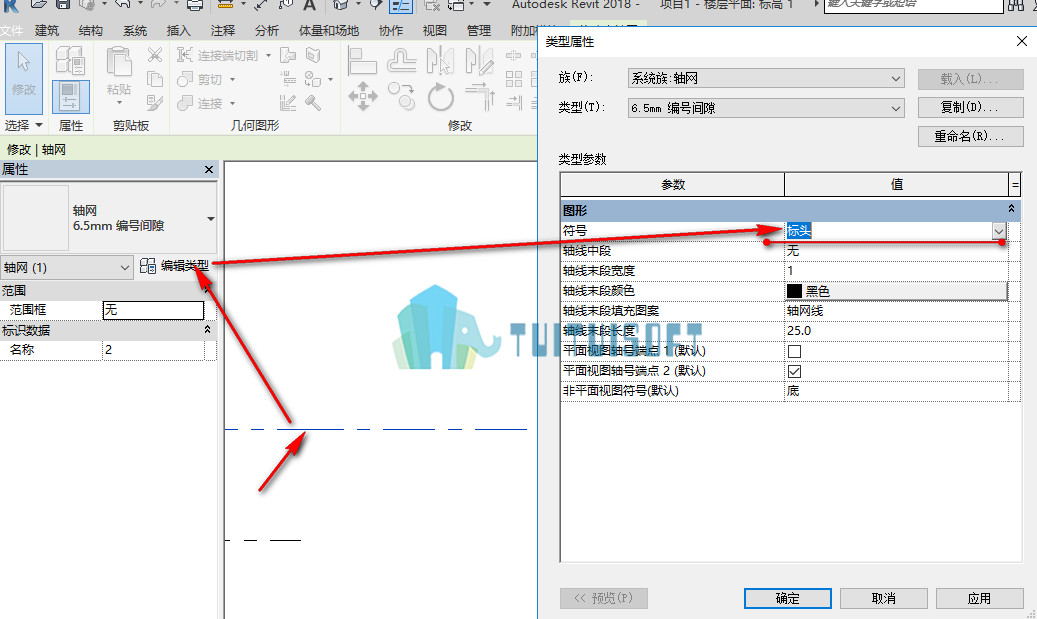Click the 范围框 value field

153,310
